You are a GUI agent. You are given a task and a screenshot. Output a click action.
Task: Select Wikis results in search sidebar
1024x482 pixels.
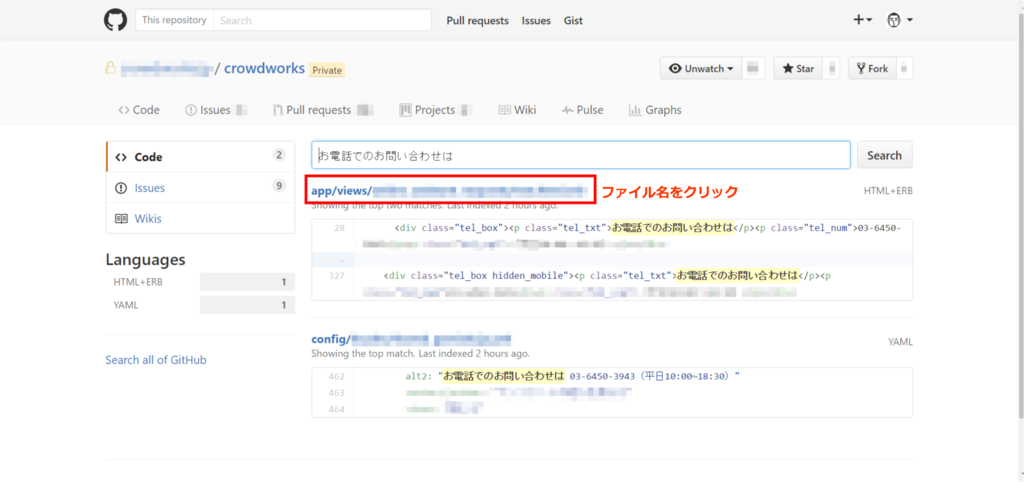coord(200,218)
